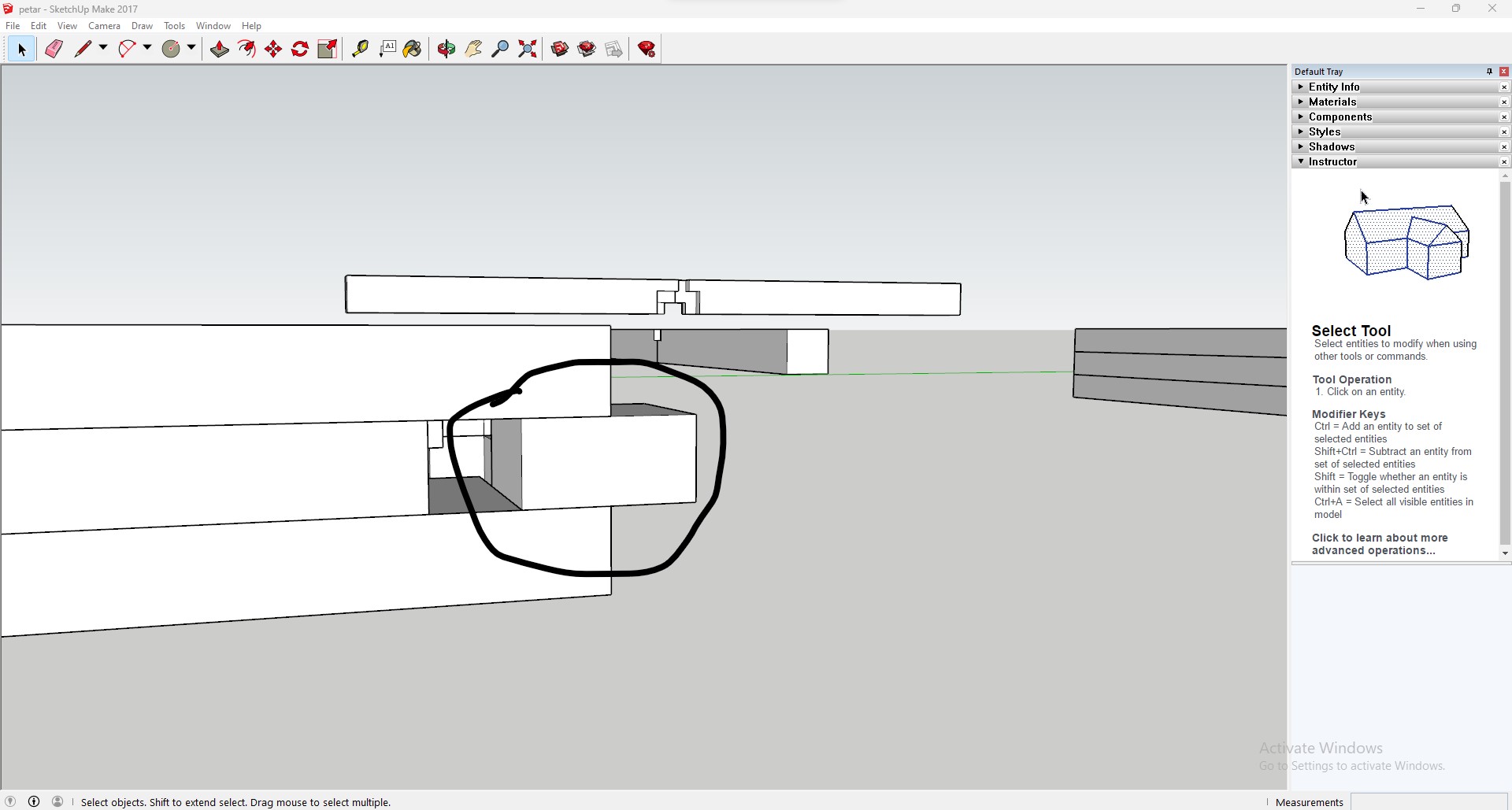Image resolution: width=1512 pixels, height=810 pixels.
Task: Click the 'Modifier Keys' heading
Action: [x=1348, y=414]
